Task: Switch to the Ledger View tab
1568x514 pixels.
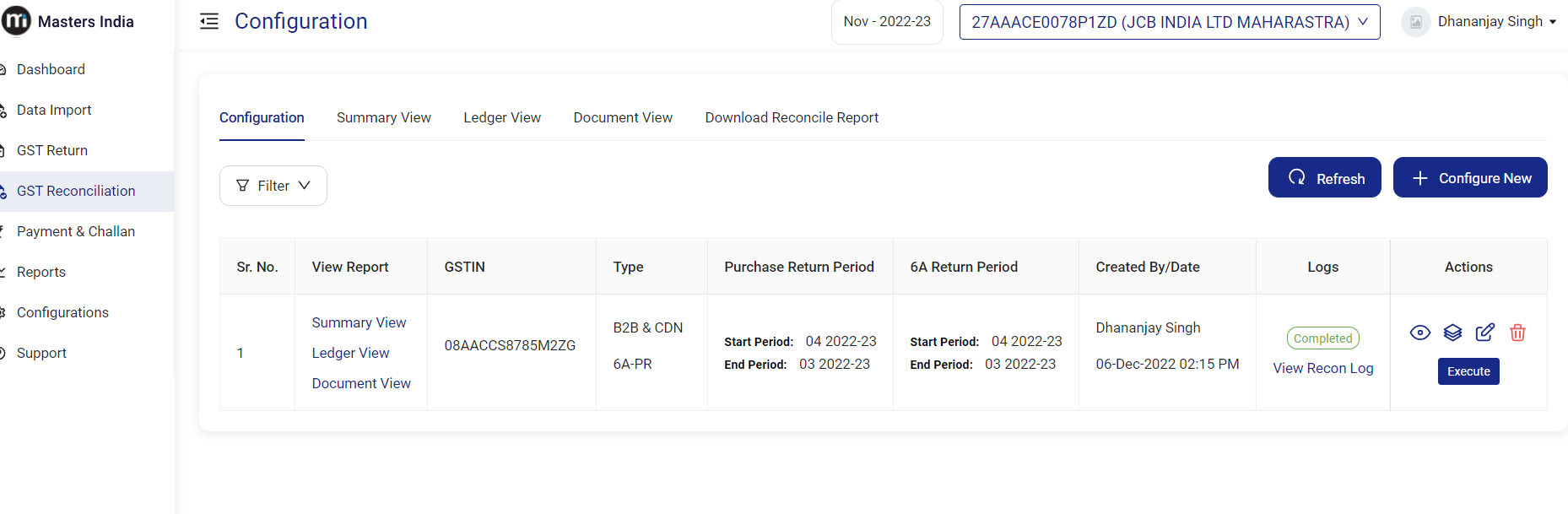Action: (x=502, y=118)
